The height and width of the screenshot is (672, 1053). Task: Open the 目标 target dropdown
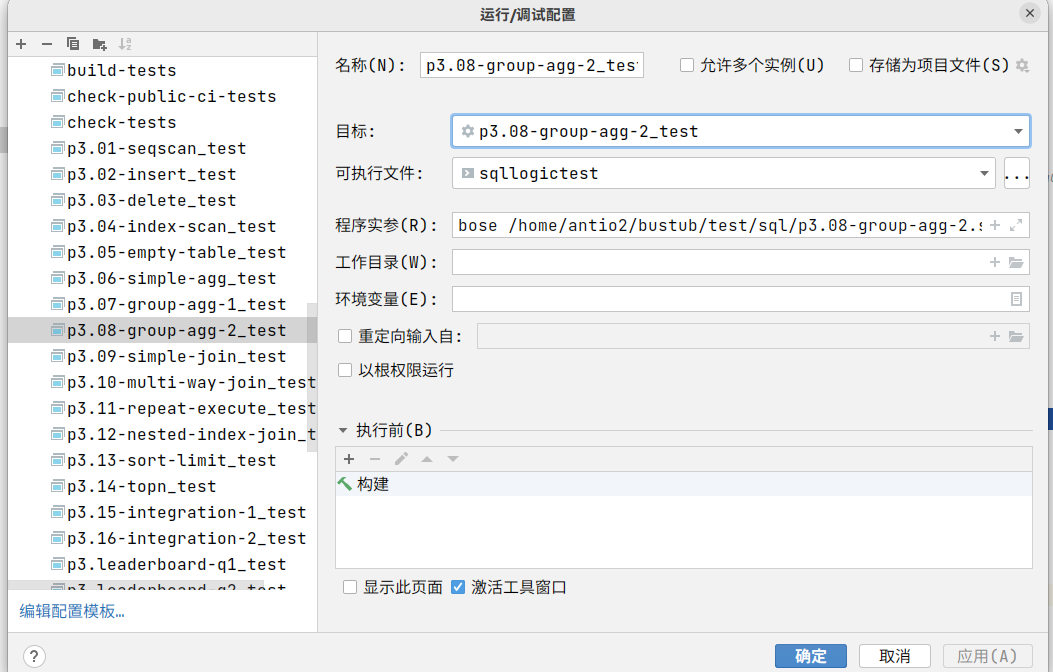click(x=1017, y=131)
